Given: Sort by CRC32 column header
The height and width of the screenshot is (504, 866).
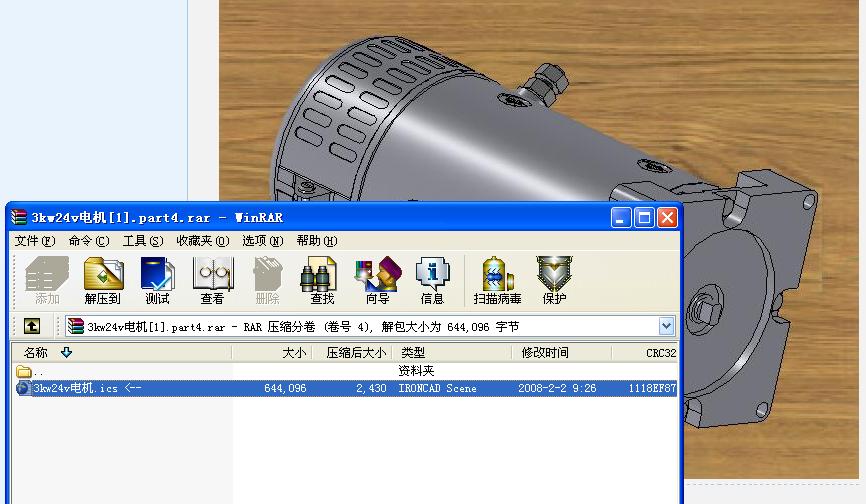Looking at the screenshot, I should [x=645, y=353].
